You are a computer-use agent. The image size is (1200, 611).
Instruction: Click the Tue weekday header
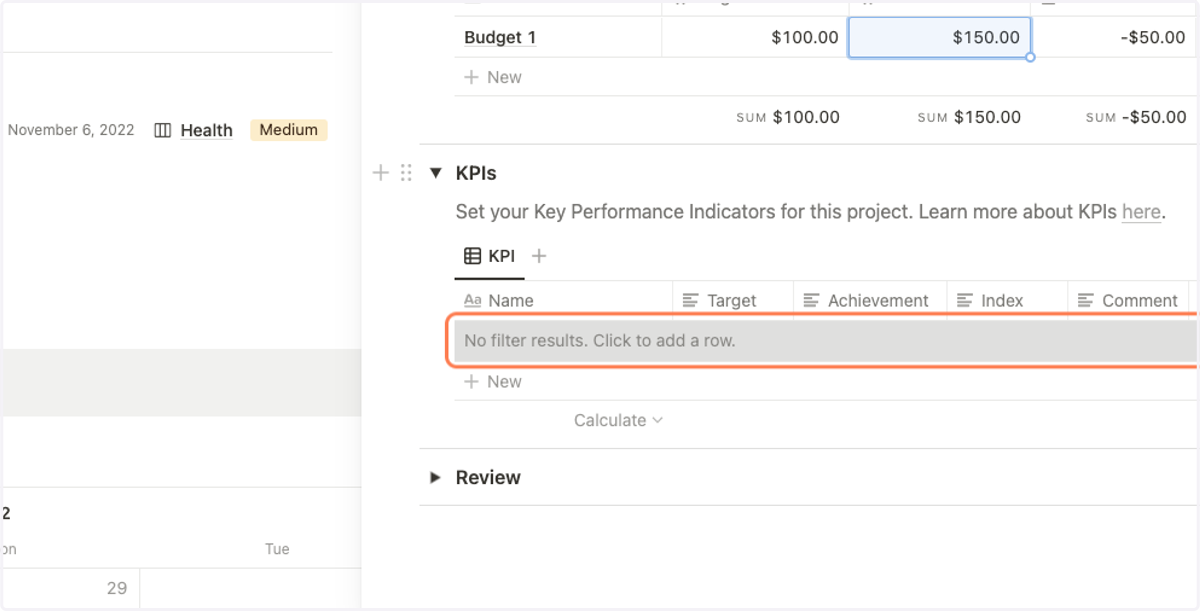(277, 549)
